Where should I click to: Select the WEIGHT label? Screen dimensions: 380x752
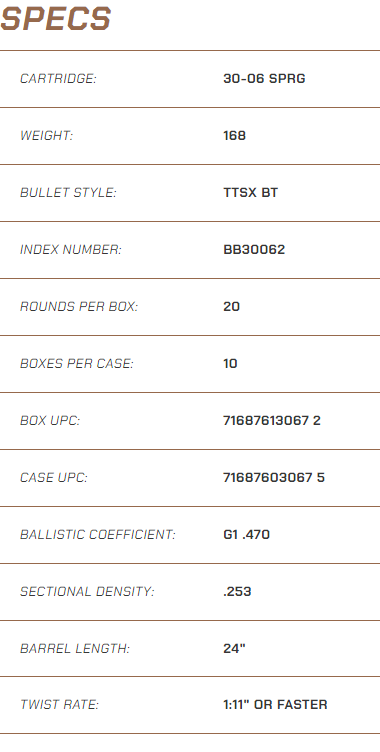tap(46, 136)
